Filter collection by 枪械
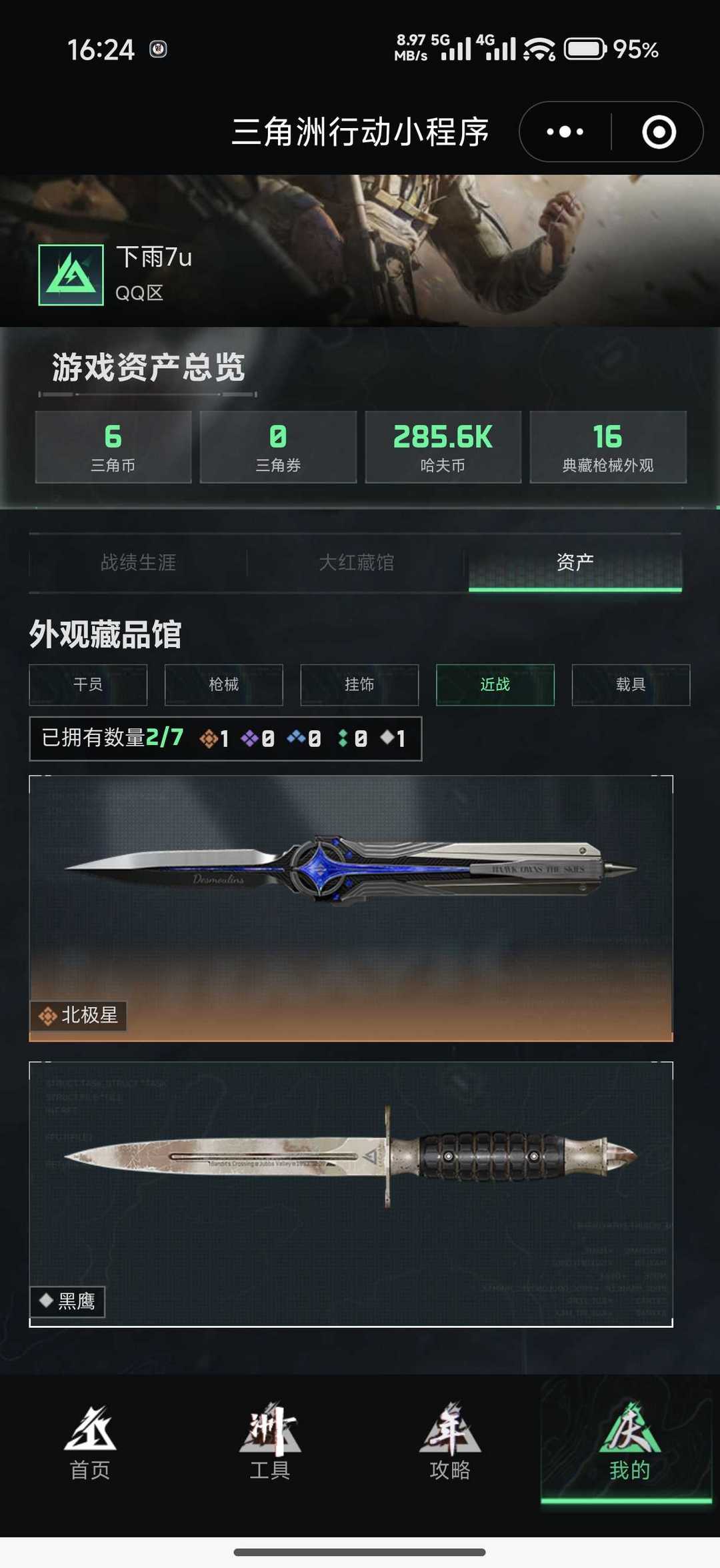Viewport: 720px width, 1568px height. pyautogui.click(x=224, y=684)
